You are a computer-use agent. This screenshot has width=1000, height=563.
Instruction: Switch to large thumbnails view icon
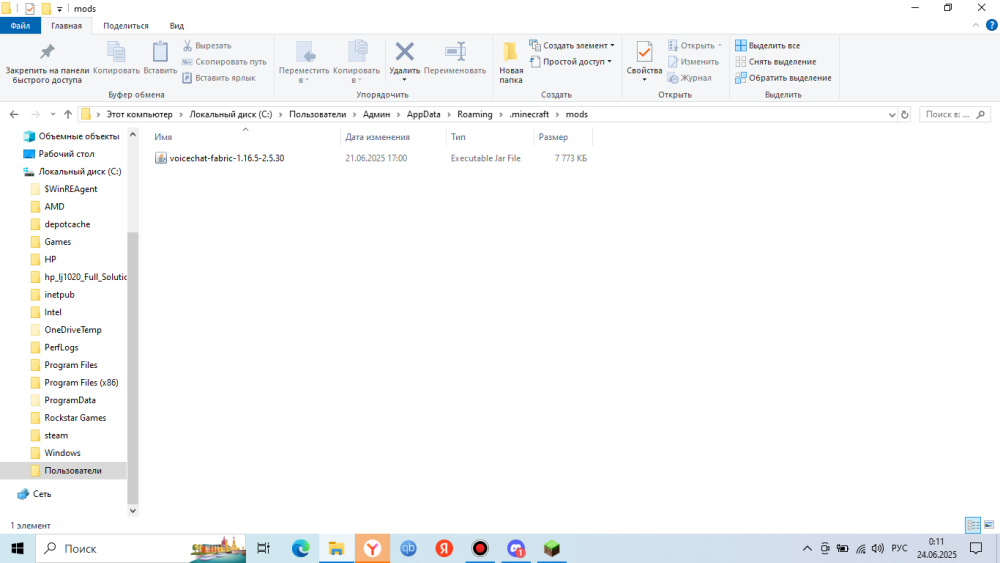point(989,525)
